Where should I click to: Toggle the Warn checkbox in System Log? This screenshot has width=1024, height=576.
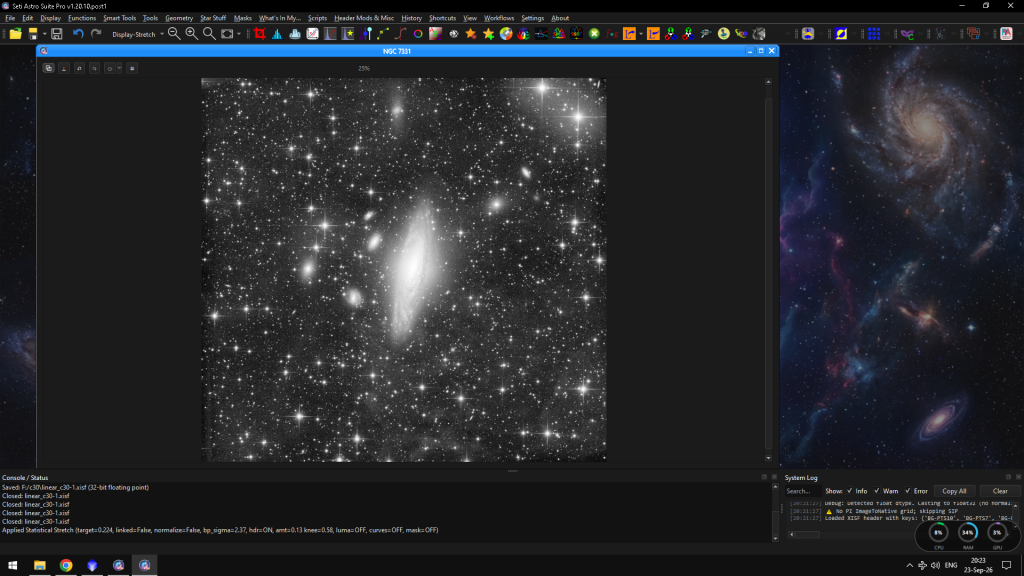877,491
